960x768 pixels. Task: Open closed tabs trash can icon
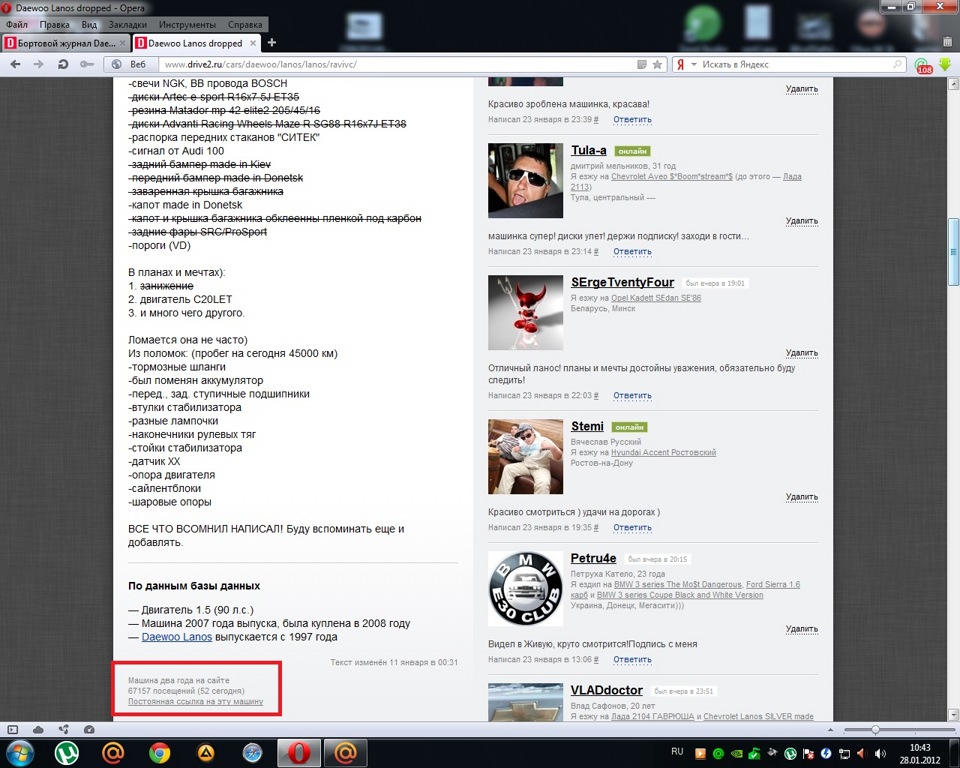(947, 42)
